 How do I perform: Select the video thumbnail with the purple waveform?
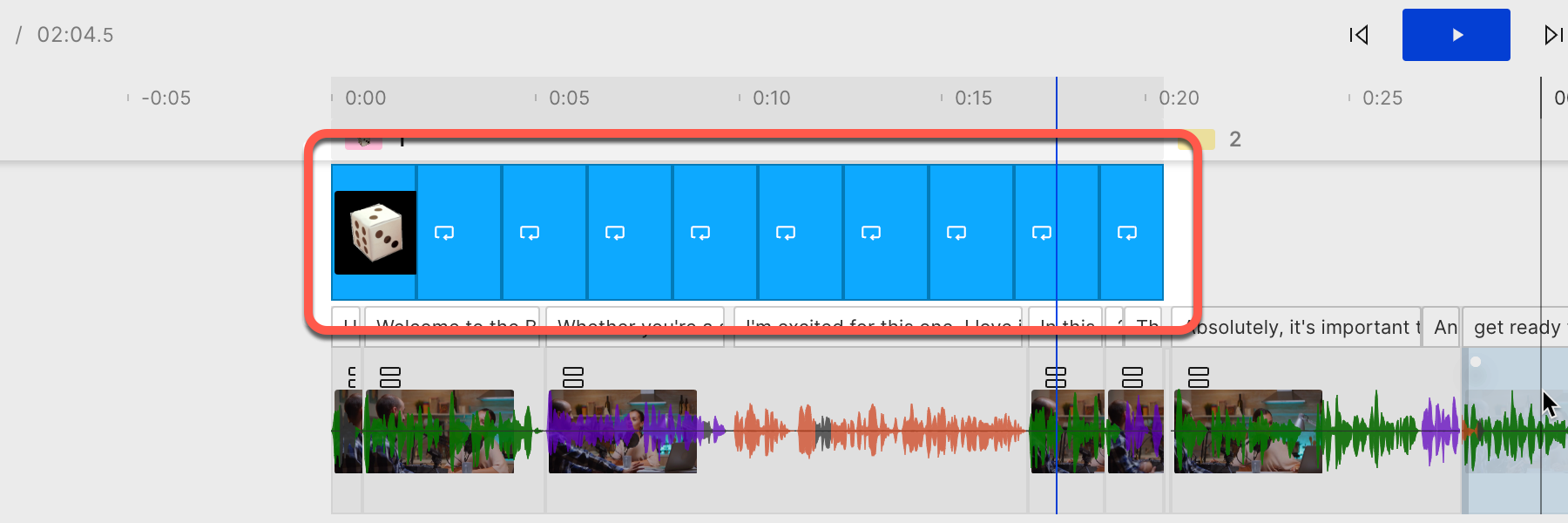[x=623, y=431]
